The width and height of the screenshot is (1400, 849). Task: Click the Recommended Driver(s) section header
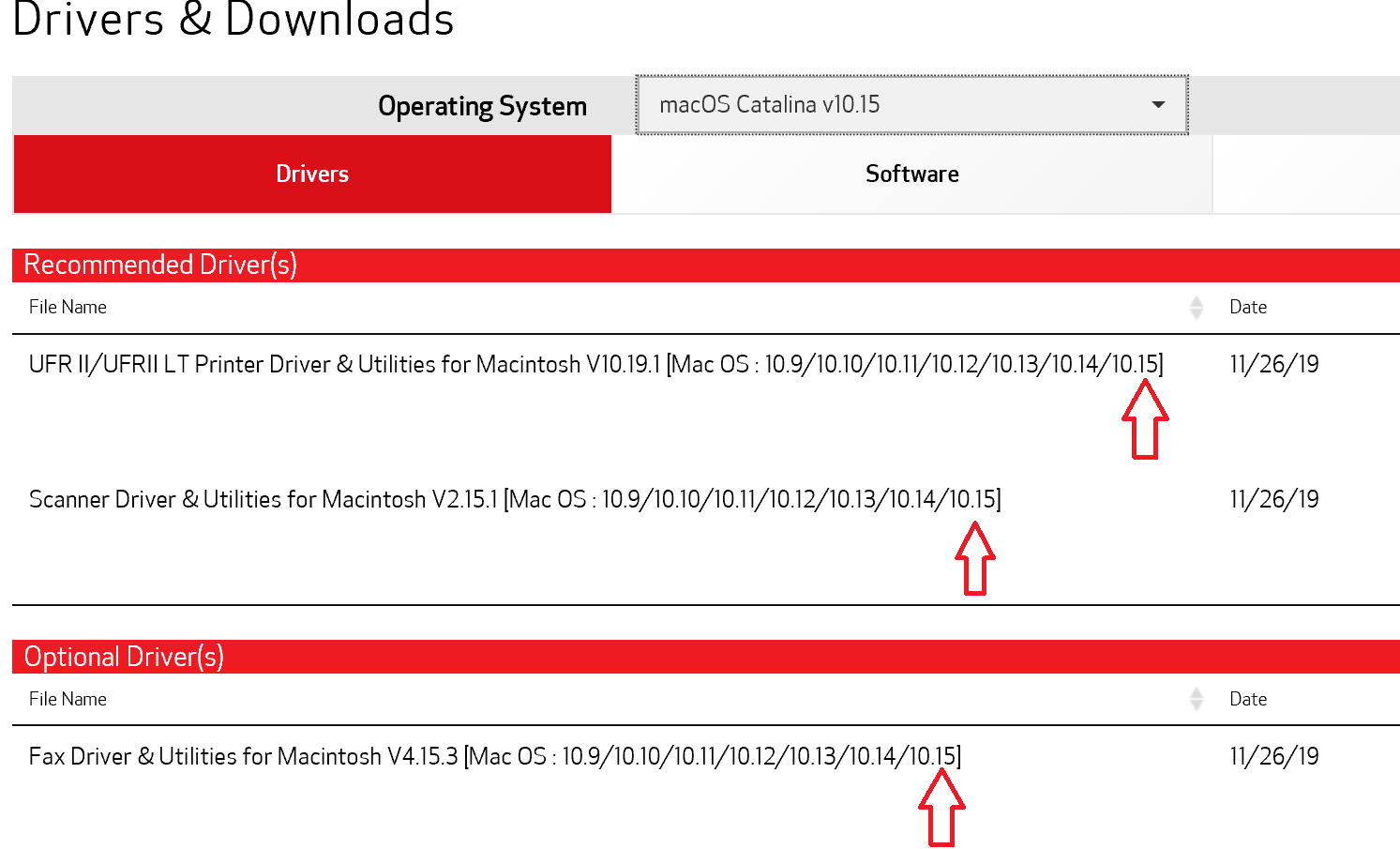click(x=160, y=265)
